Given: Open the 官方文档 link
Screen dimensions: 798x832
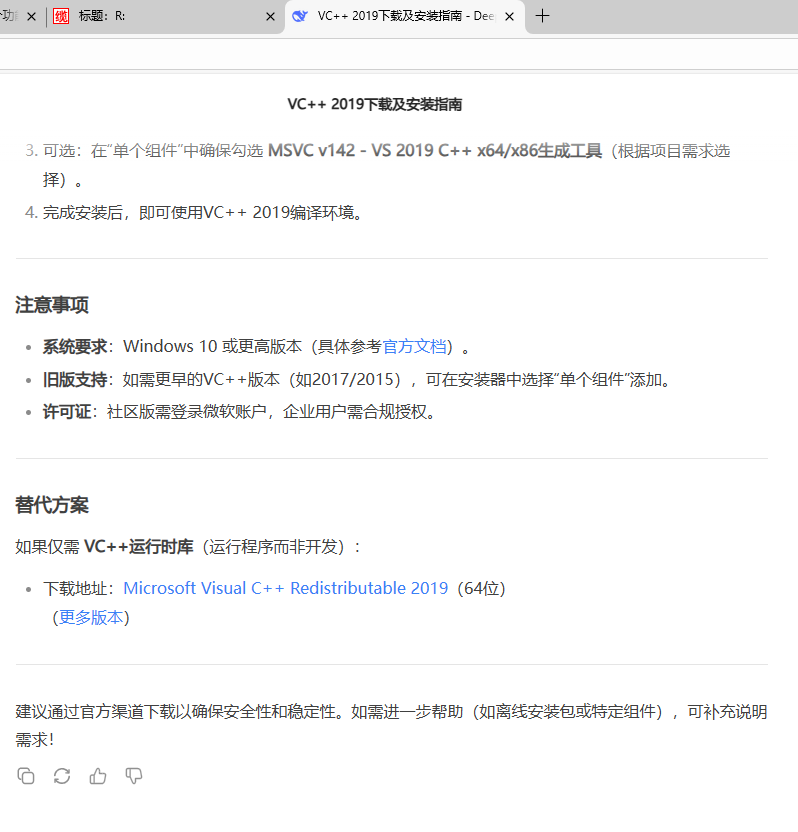Looking at the screenshot, I should pos(414,347).
